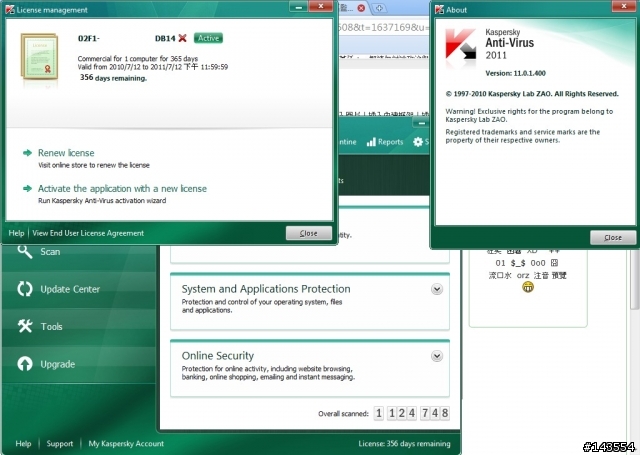Open the Tools section

tap(79, 326)
